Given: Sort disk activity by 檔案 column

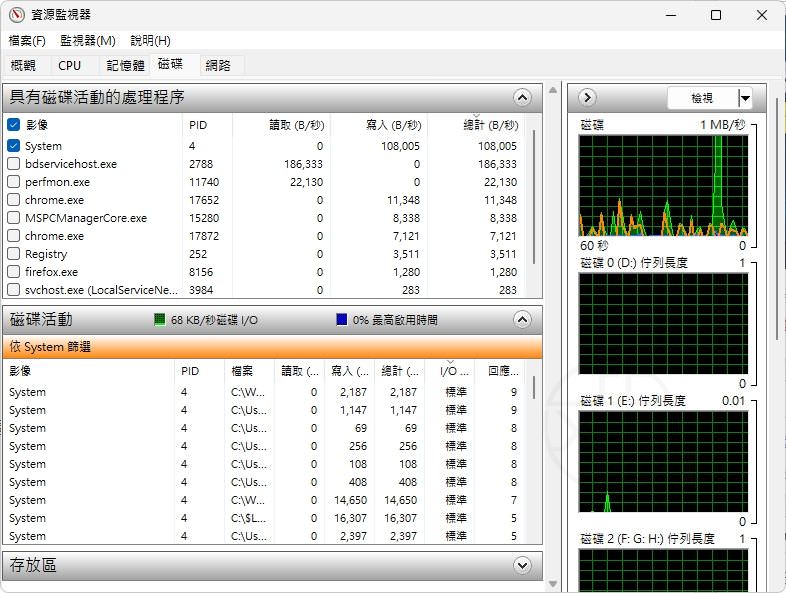Looking at the screenshot, I should click(x=250, y=371).
